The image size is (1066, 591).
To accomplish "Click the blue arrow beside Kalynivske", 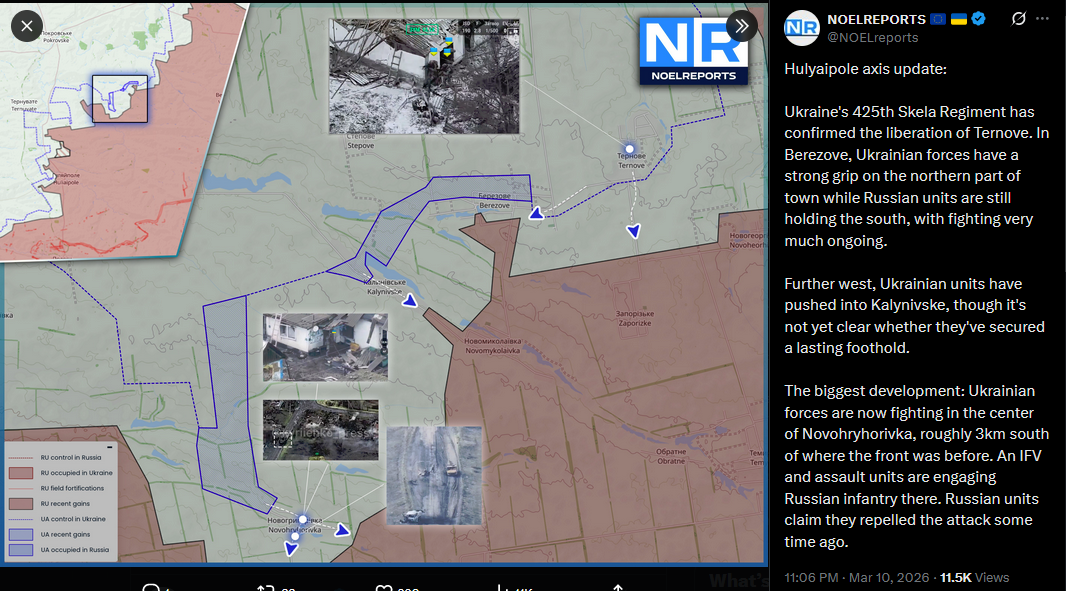I will (x=409, y=300).
